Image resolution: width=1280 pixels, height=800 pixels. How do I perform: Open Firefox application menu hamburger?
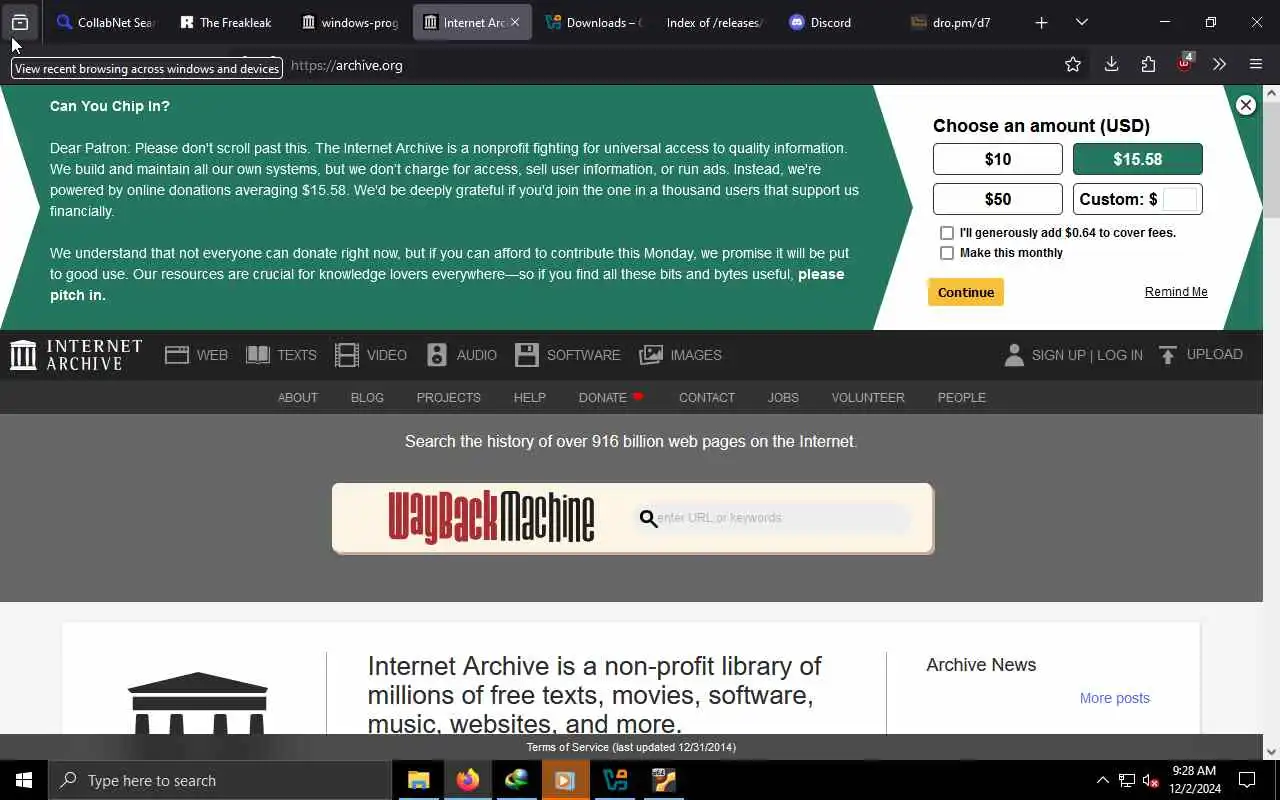(1256, 65)
